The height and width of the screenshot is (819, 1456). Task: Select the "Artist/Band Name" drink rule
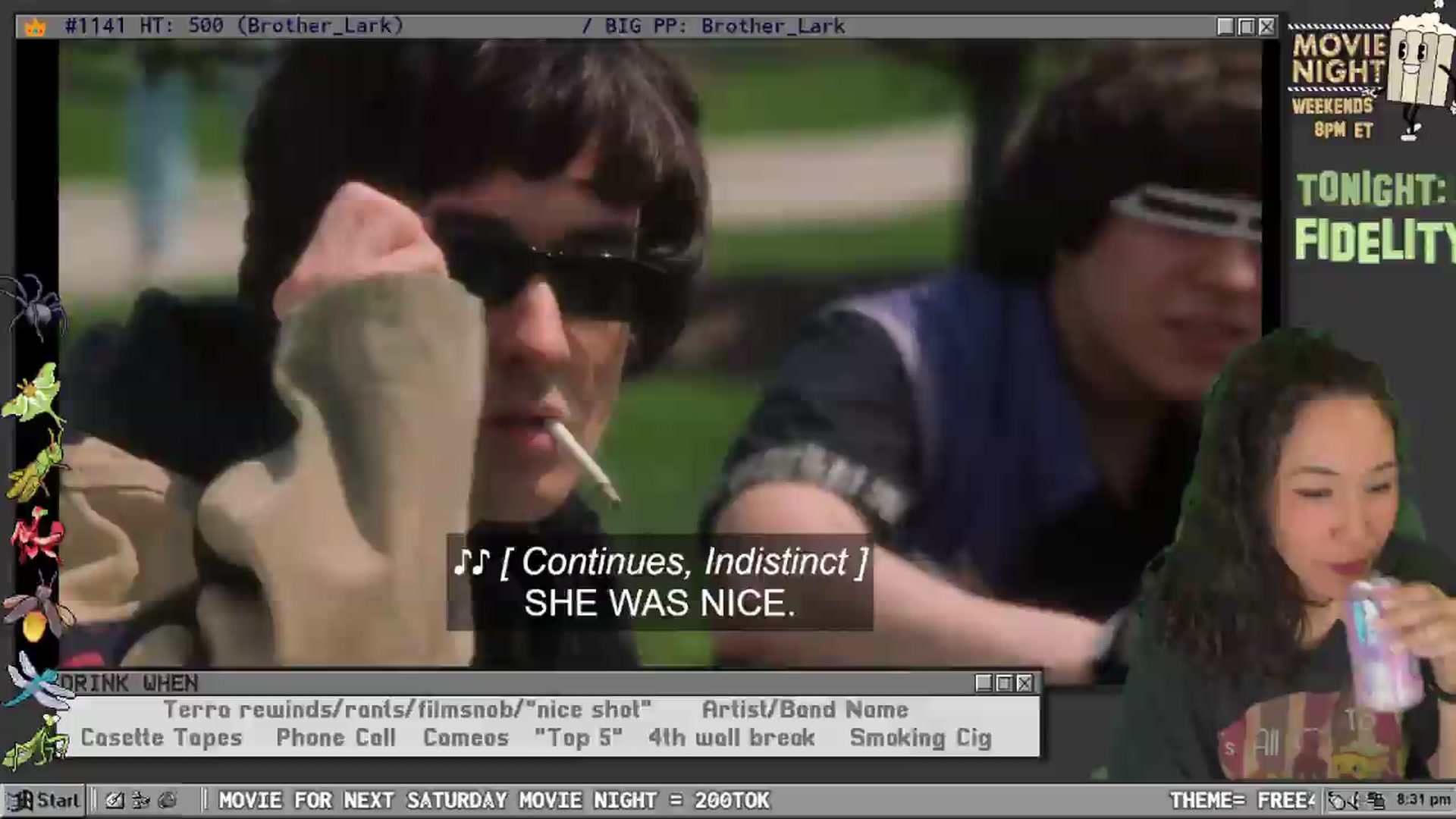[805, 710]
